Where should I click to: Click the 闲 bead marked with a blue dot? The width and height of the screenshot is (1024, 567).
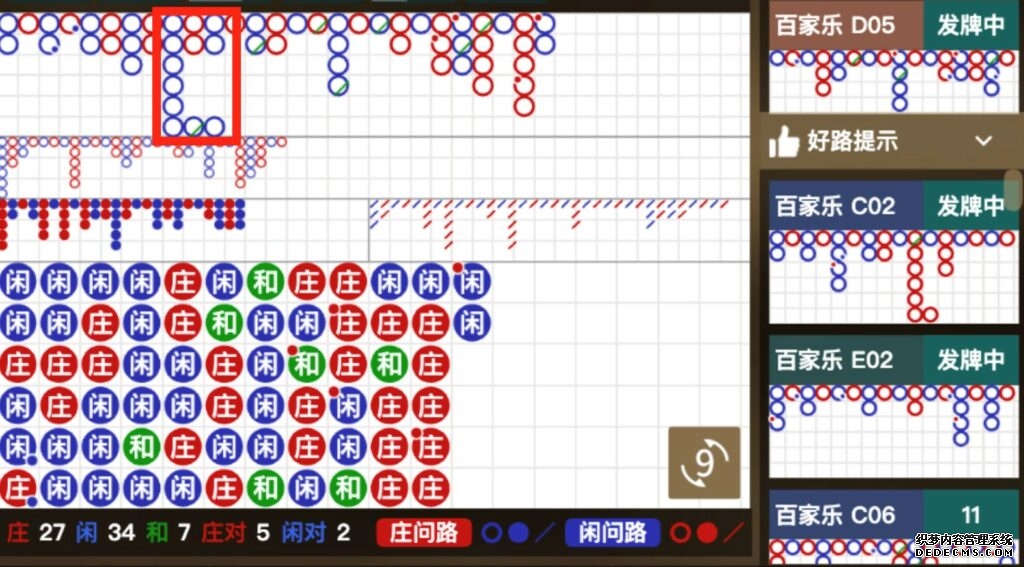click(x=18, y=448)
